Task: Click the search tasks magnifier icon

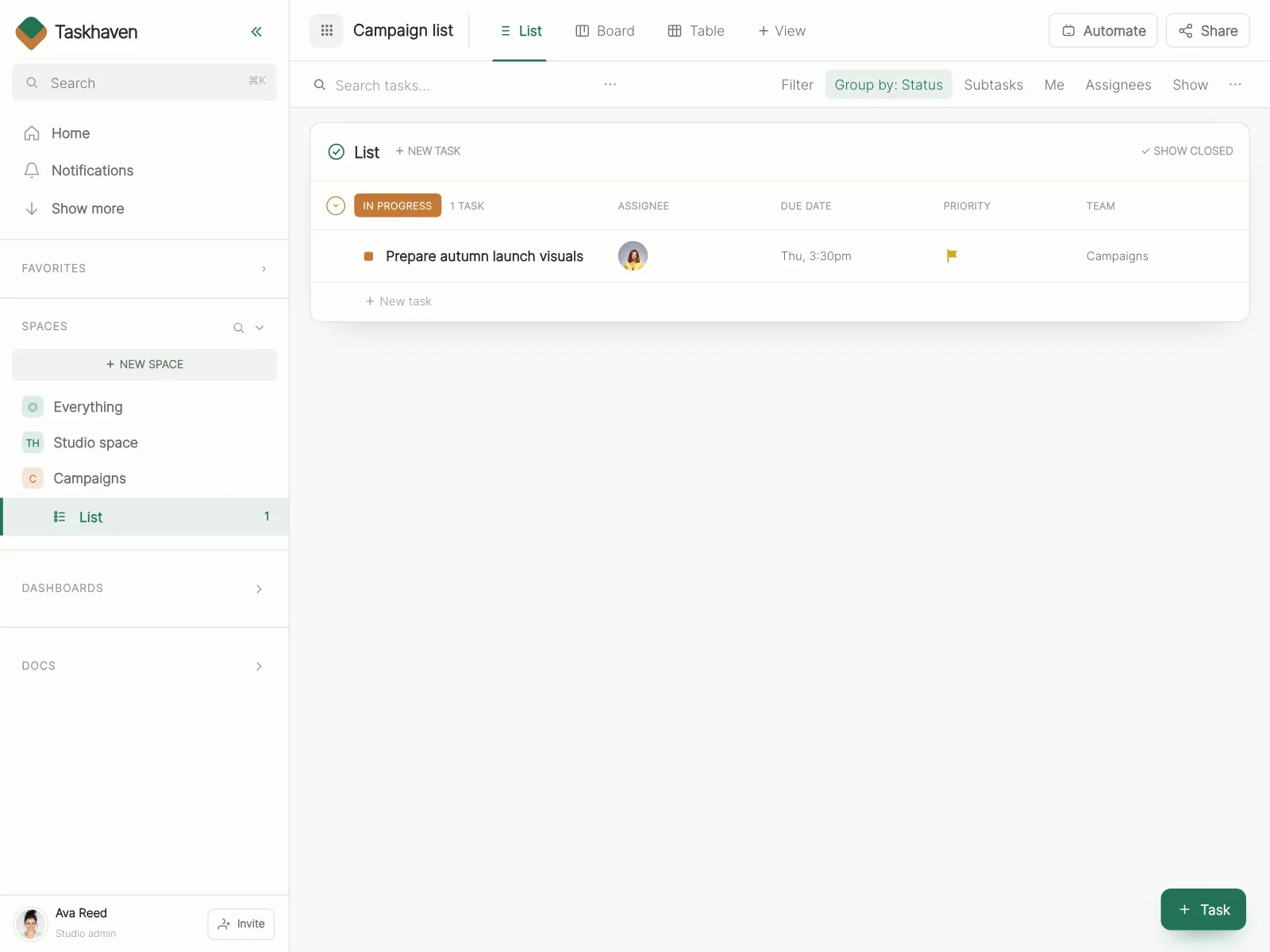Action: point(320,85)
